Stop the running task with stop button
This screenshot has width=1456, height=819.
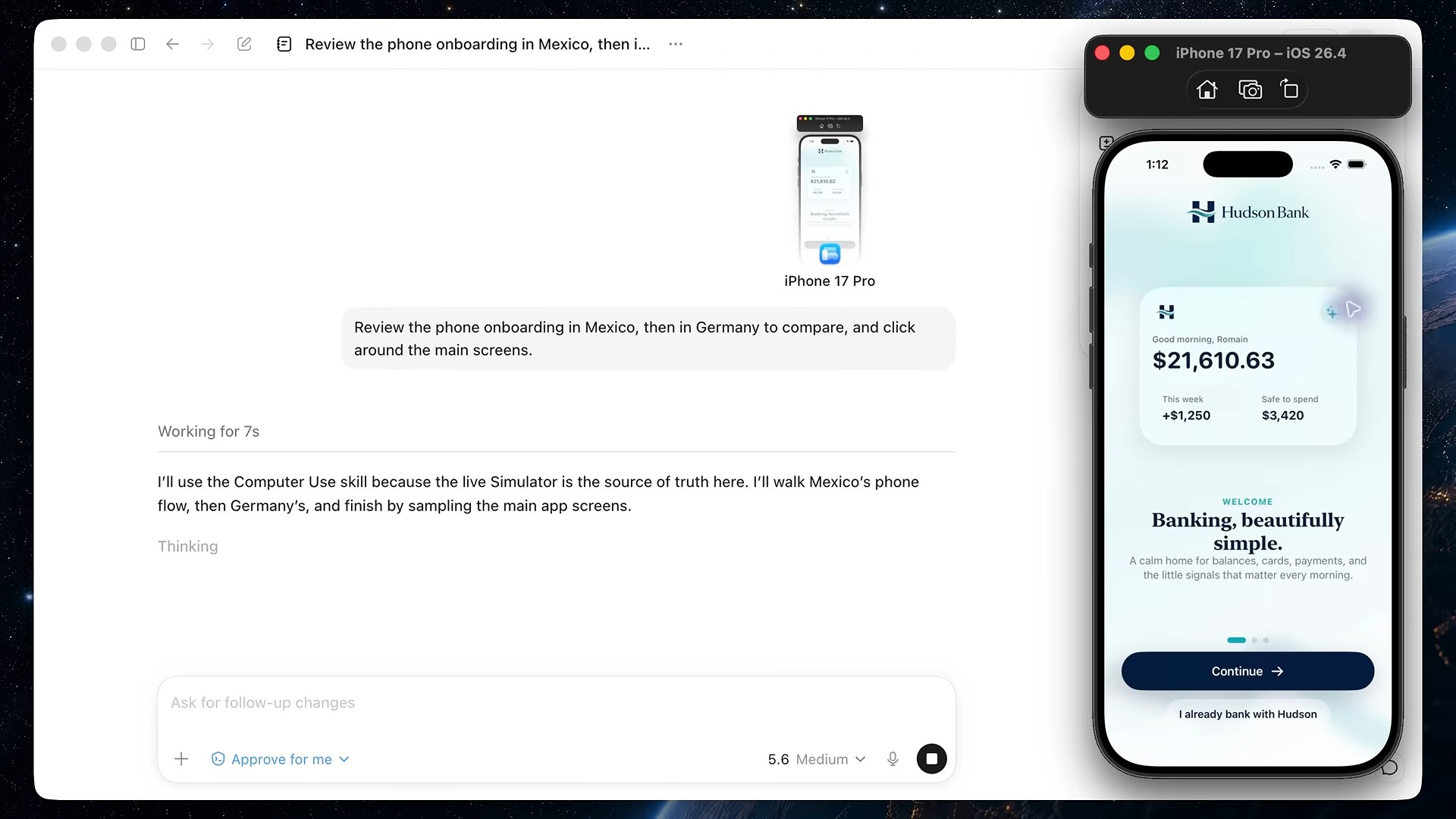(x=931, y=758)
